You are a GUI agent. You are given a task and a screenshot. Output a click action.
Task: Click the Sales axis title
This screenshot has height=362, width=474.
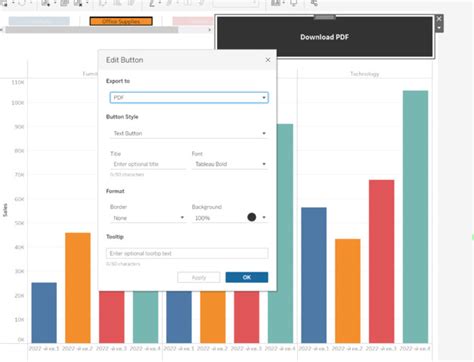click(5, 210)
